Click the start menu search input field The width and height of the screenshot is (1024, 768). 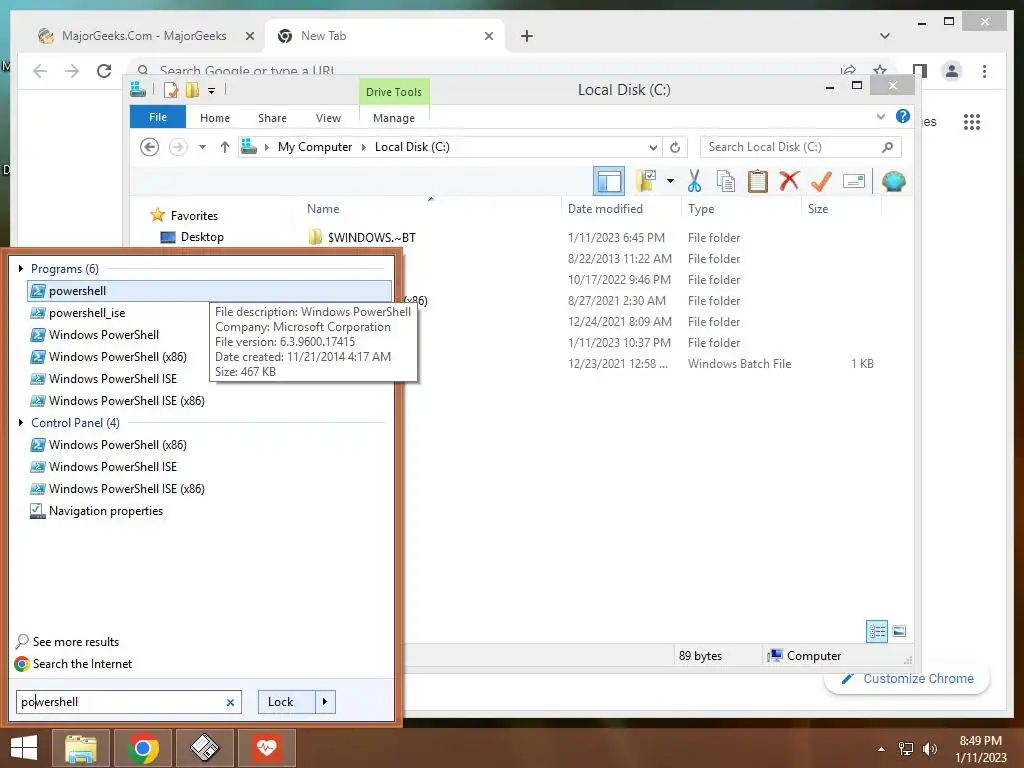coord(129,702)
